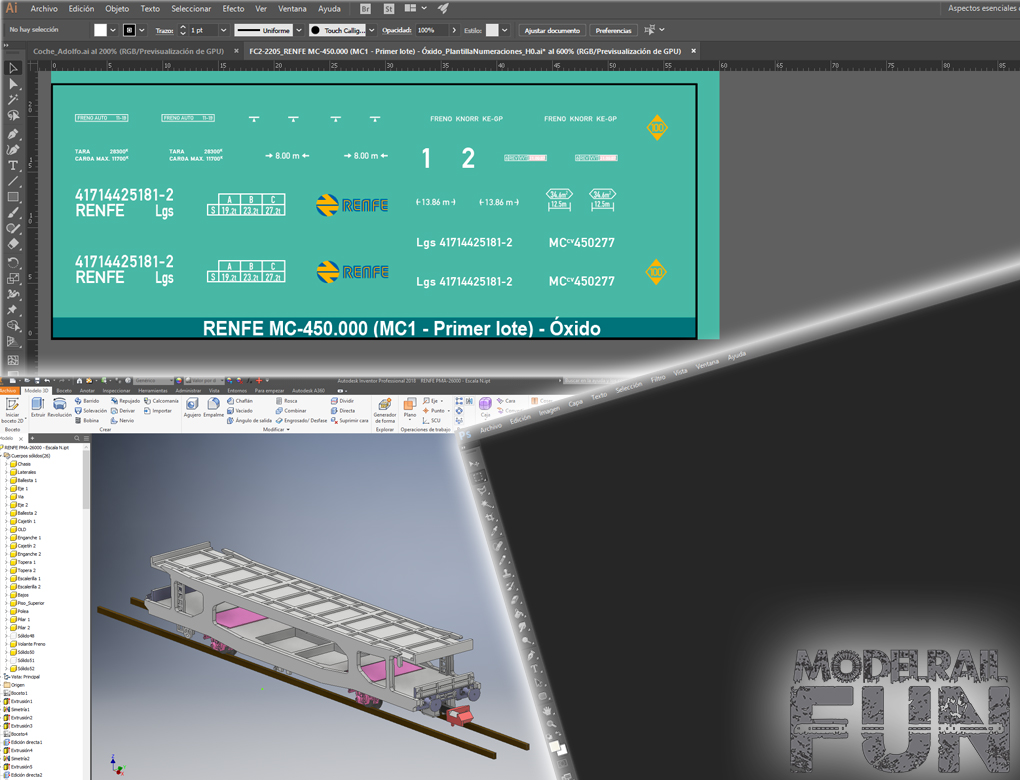
Task: Open the Ventana menu in Illustrator
Action: (292, 10)
